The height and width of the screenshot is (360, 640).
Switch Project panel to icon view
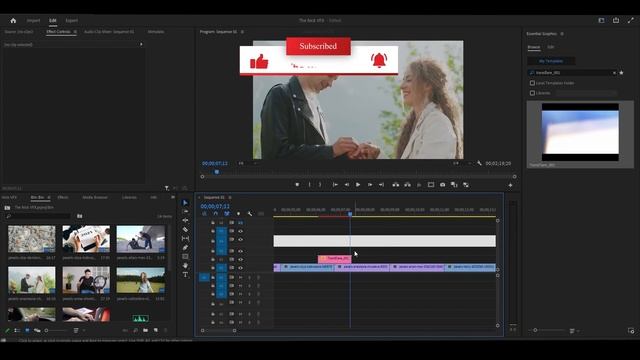click(x=27, y=330)
